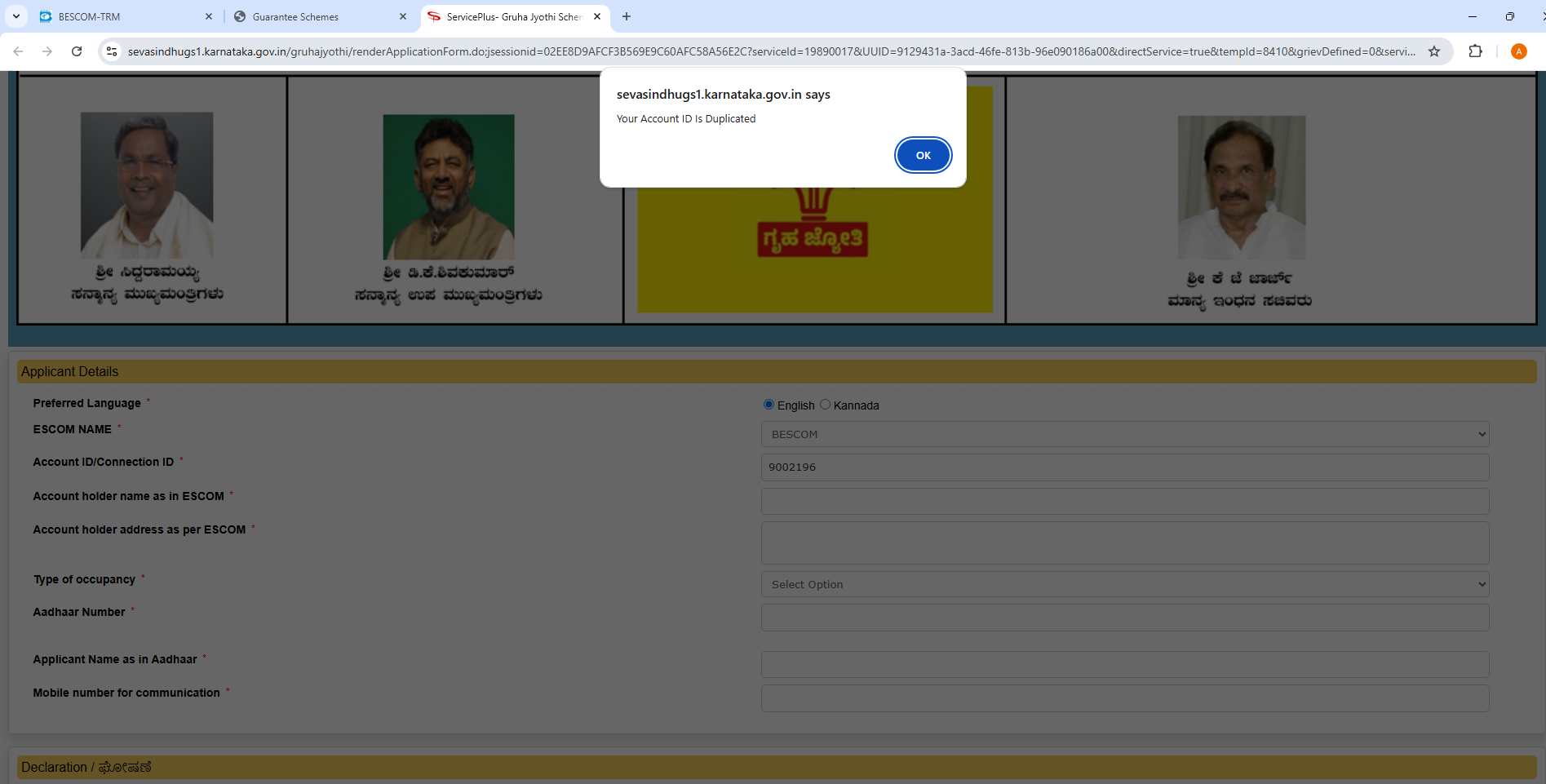Click the 'Your Account ID Is Duplicated' message
This screenshot has height=784, width=1546.
tap(686, 118)
